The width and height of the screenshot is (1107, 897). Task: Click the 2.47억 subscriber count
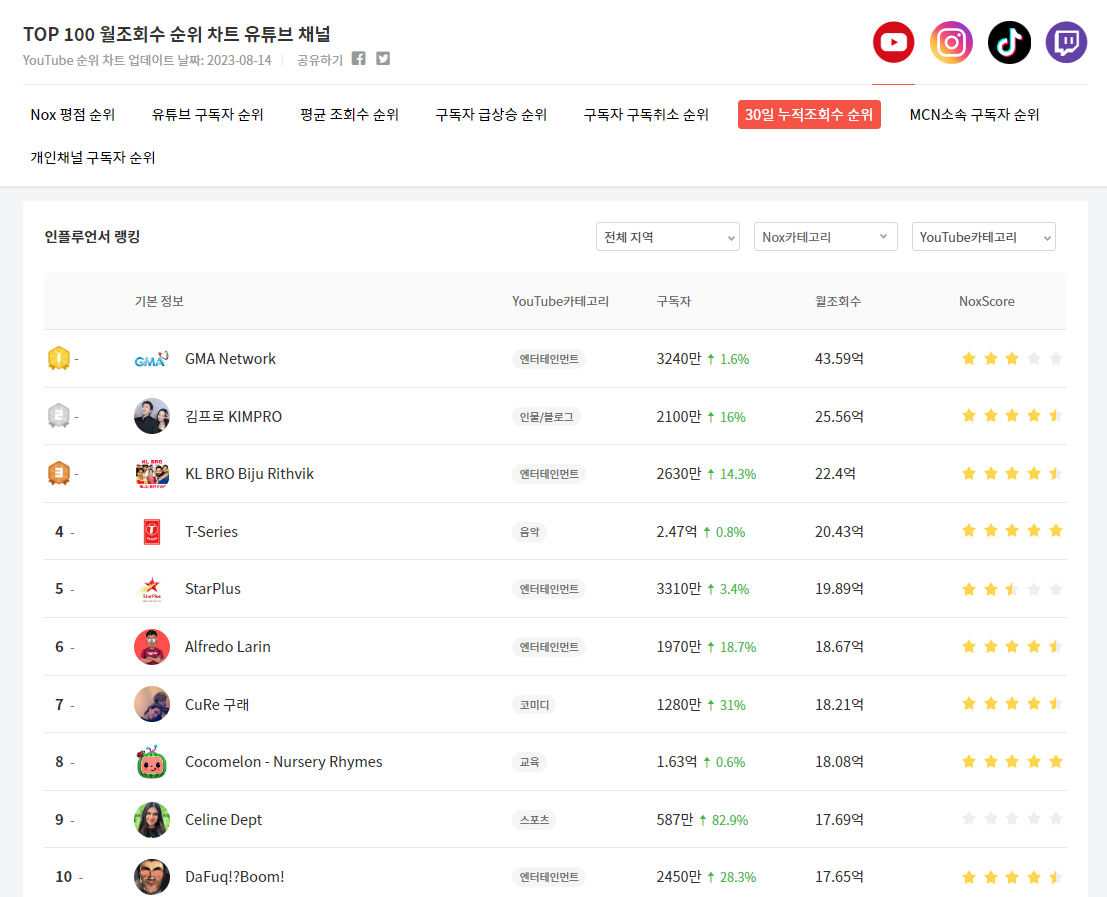click(676, 531)
